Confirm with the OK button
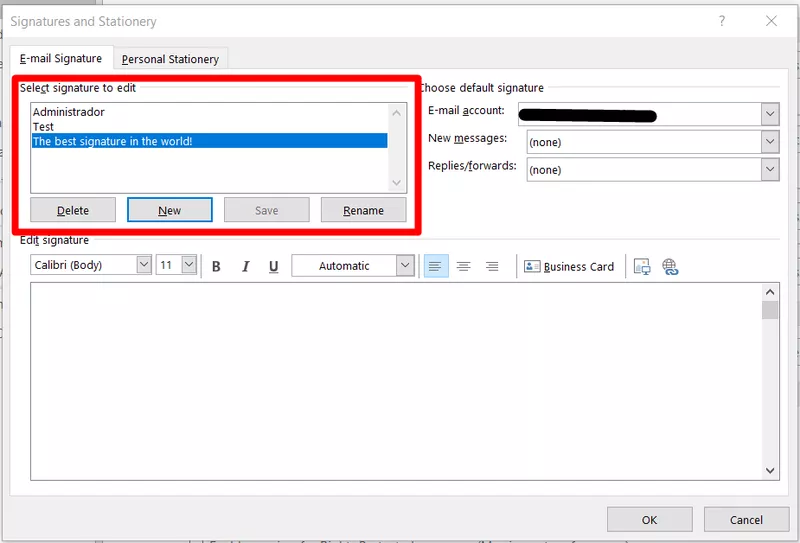 pos(649,520)
